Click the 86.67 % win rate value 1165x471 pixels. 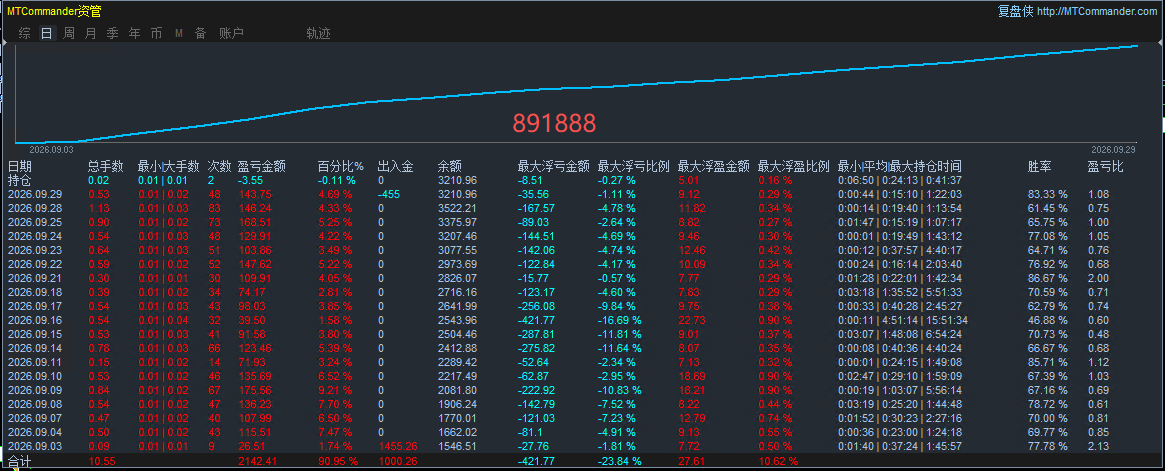[1048, 279]
